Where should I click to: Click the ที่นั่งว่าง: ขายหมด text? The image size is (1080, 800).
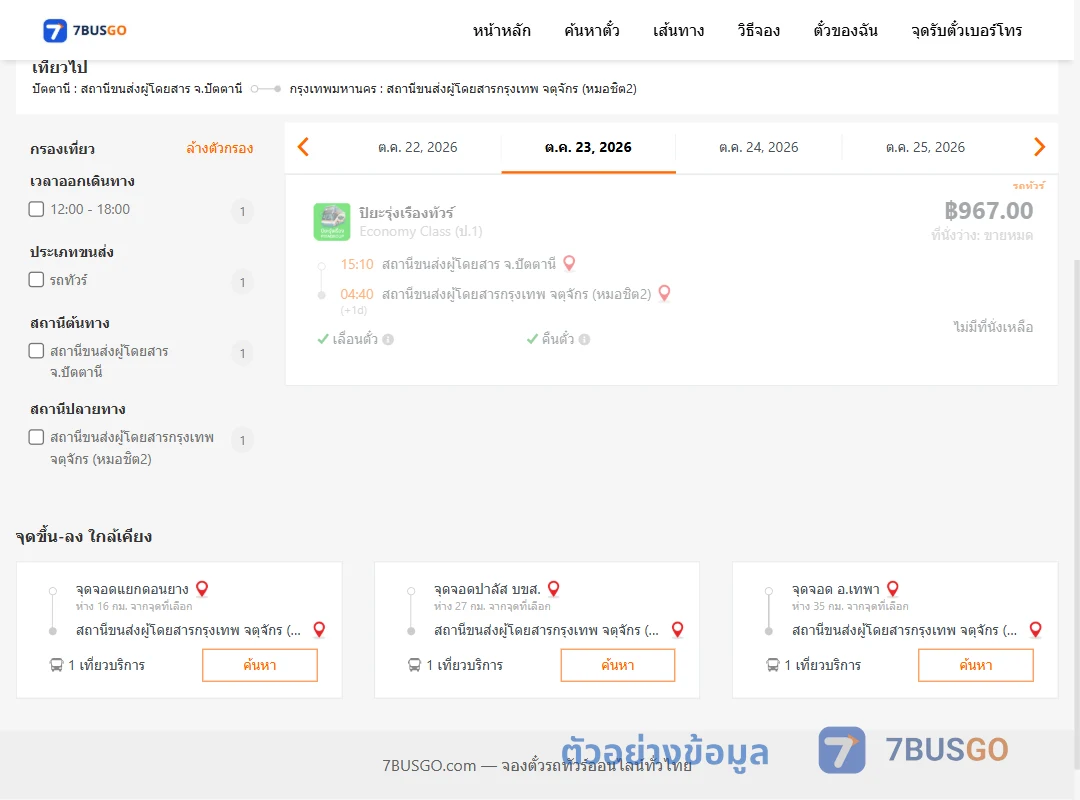click(x=982, y=235)
